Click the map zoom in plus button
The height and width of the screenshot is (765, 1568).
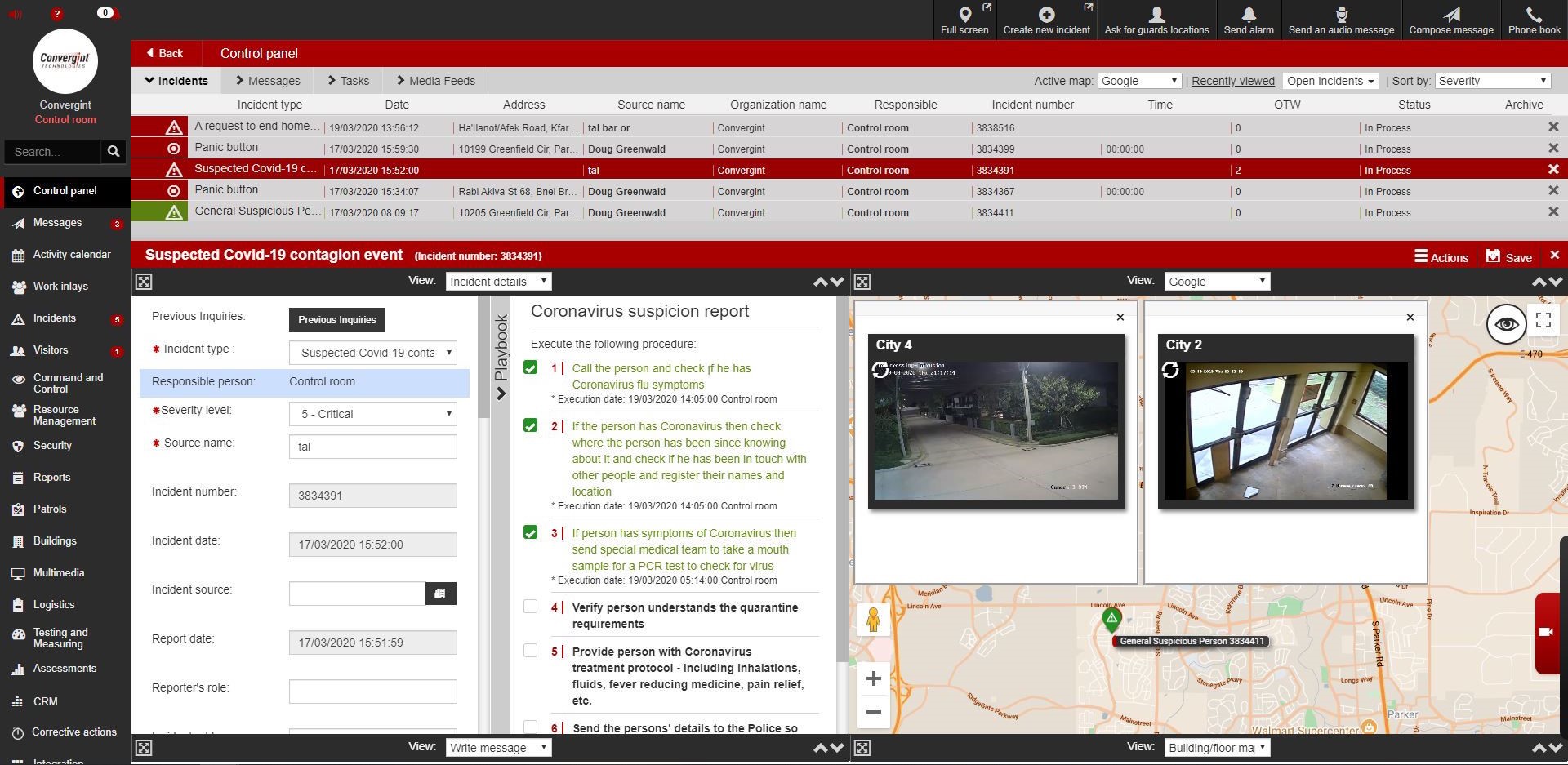(x=873, y=678)
